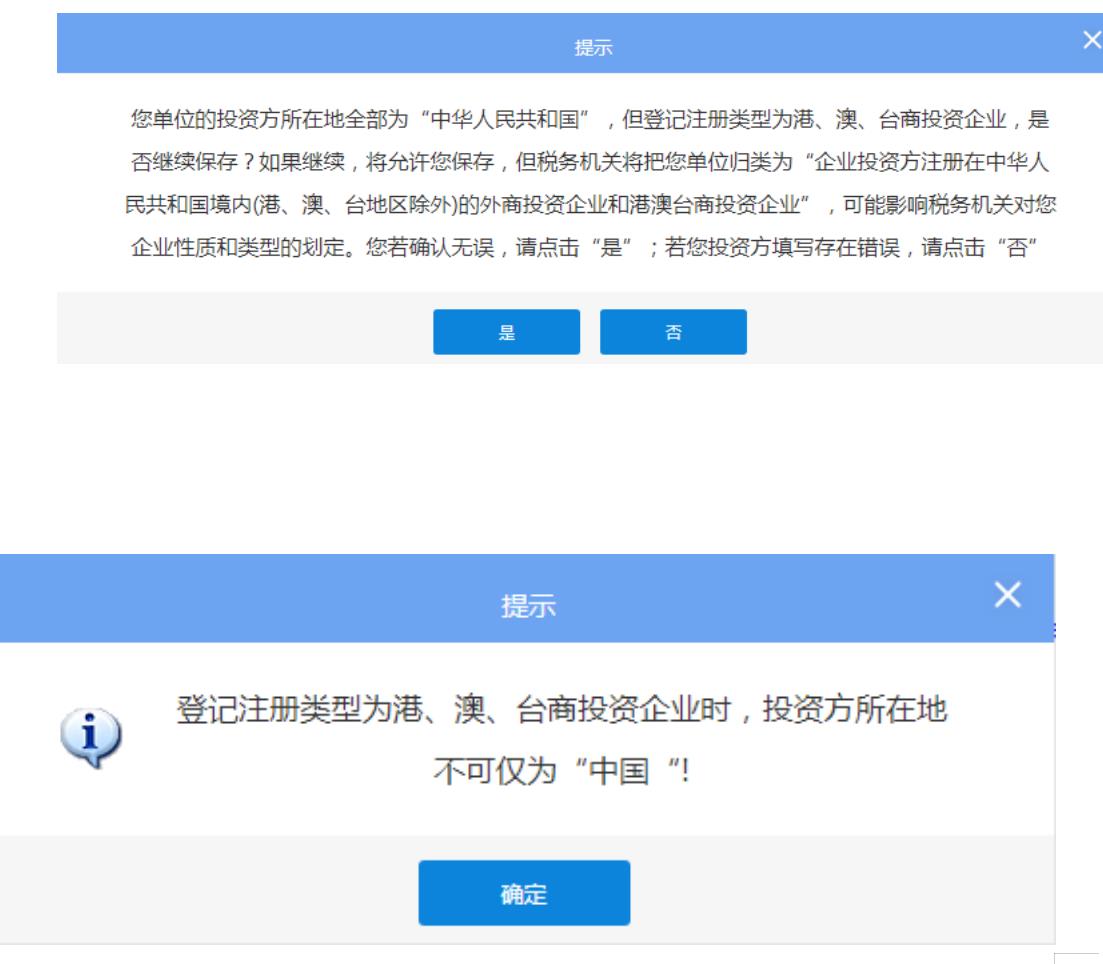Click the line starting with 您单位的投资方所在地
The width and height of the screenshot is (1103, 964).
[x=590, y=120]
